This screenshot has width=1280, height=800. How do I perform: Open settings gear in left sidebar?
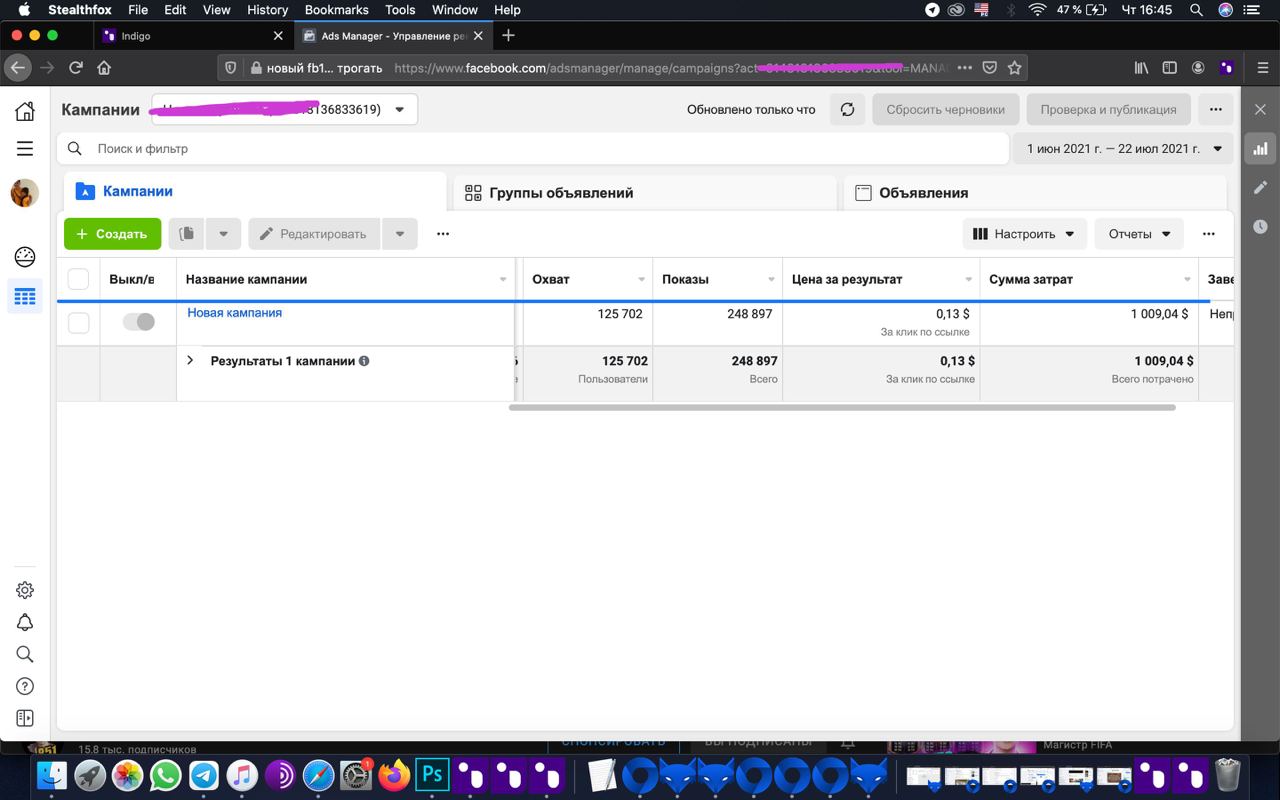click(x=25, y=590)
